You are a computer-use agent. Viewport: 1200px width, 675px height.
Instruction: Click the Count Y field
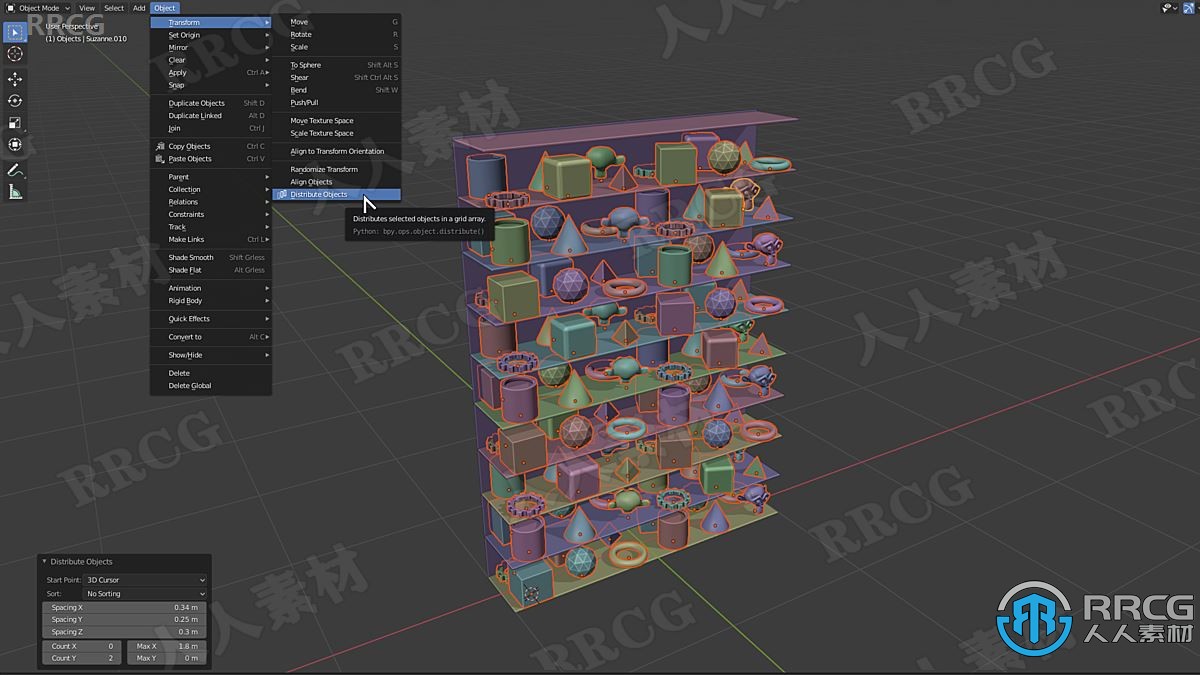pos(83,658)
